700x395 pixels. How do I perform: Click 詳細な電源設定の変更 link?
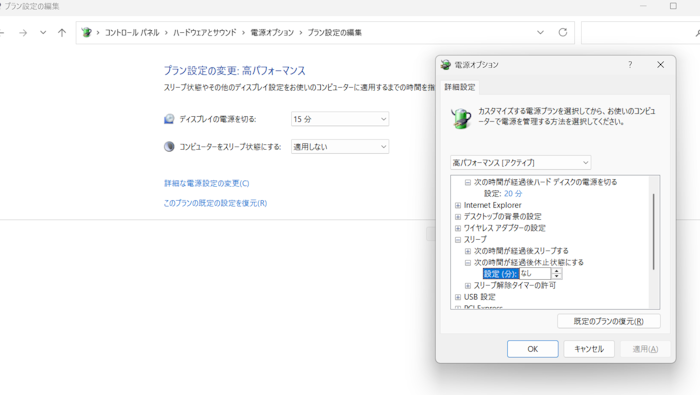click(x=206, y=183)
